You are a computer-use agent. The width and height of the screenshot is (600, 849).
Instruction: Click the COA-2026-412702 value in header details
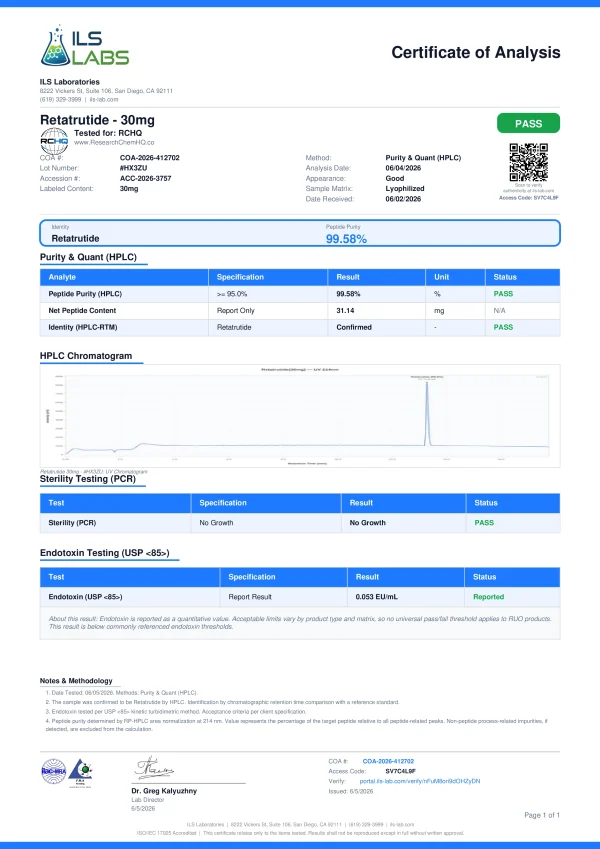pos(149,158)
